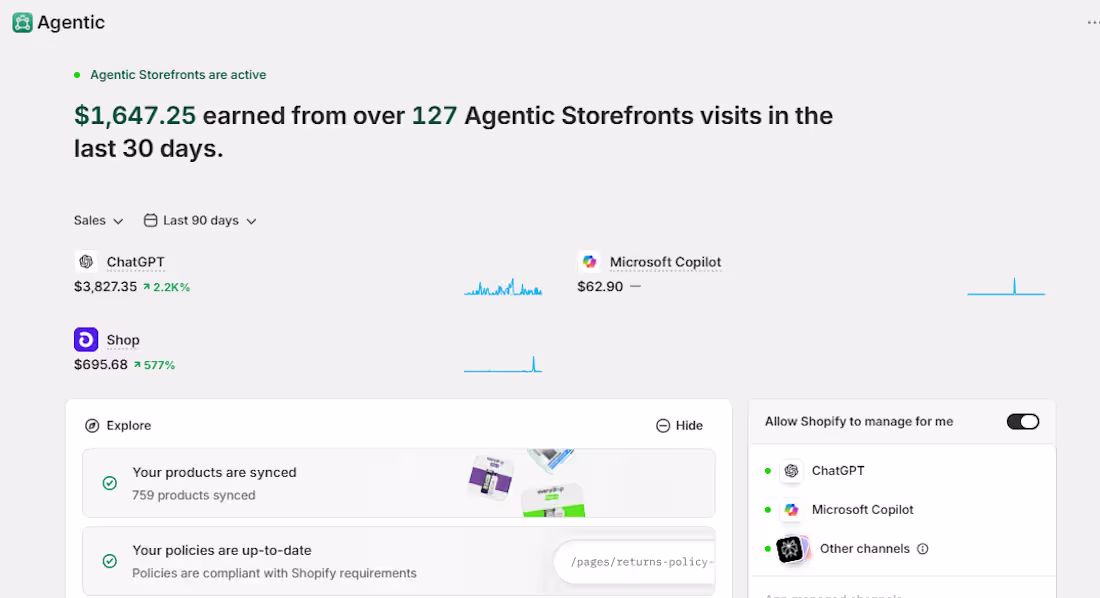
Task: Toggle Allow Shopify to manage for me
Action: coord(1023,422)
